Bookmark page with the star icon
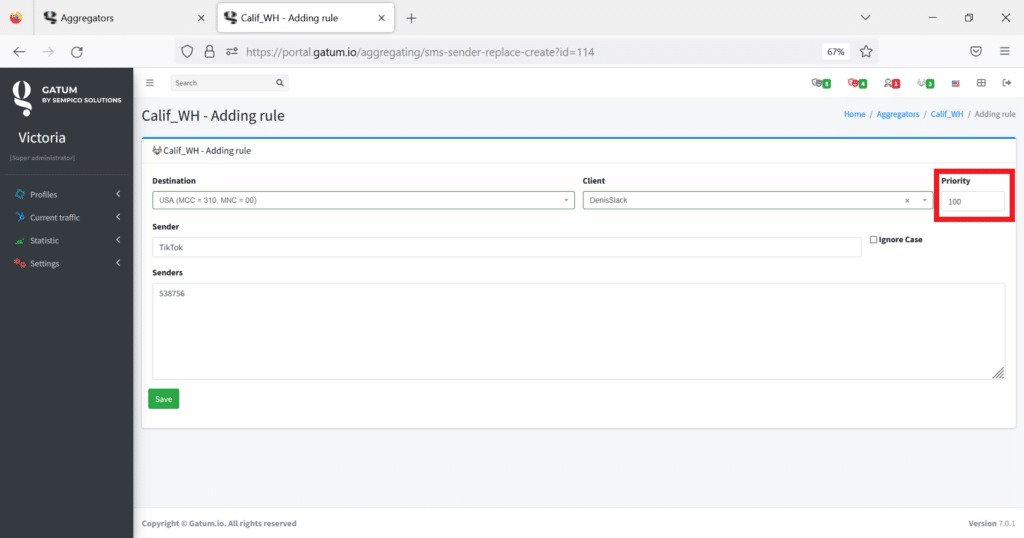The width and height of the screenshot is (1024, 538). pyautogui.click(x=866, y=52)
